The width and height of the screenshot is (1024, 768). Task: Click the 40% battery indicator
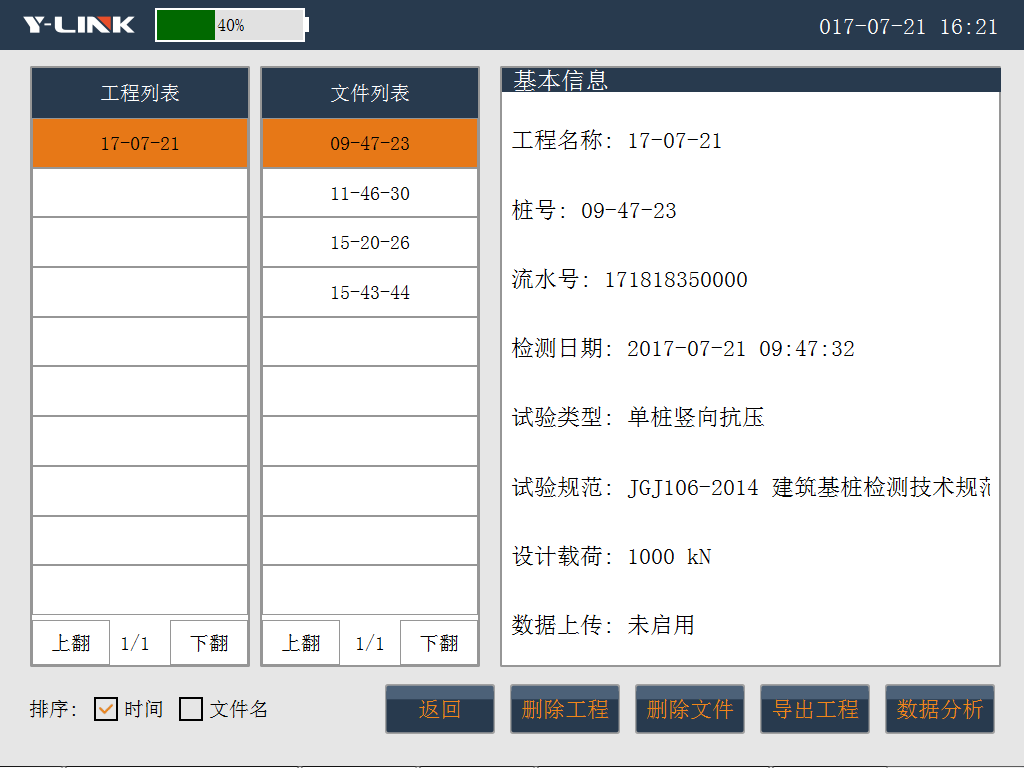tap(232, 25)
